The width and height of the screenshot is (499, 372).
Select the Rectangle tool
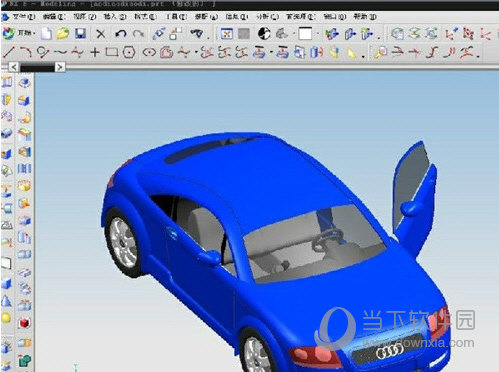click(x=112, y=52)
